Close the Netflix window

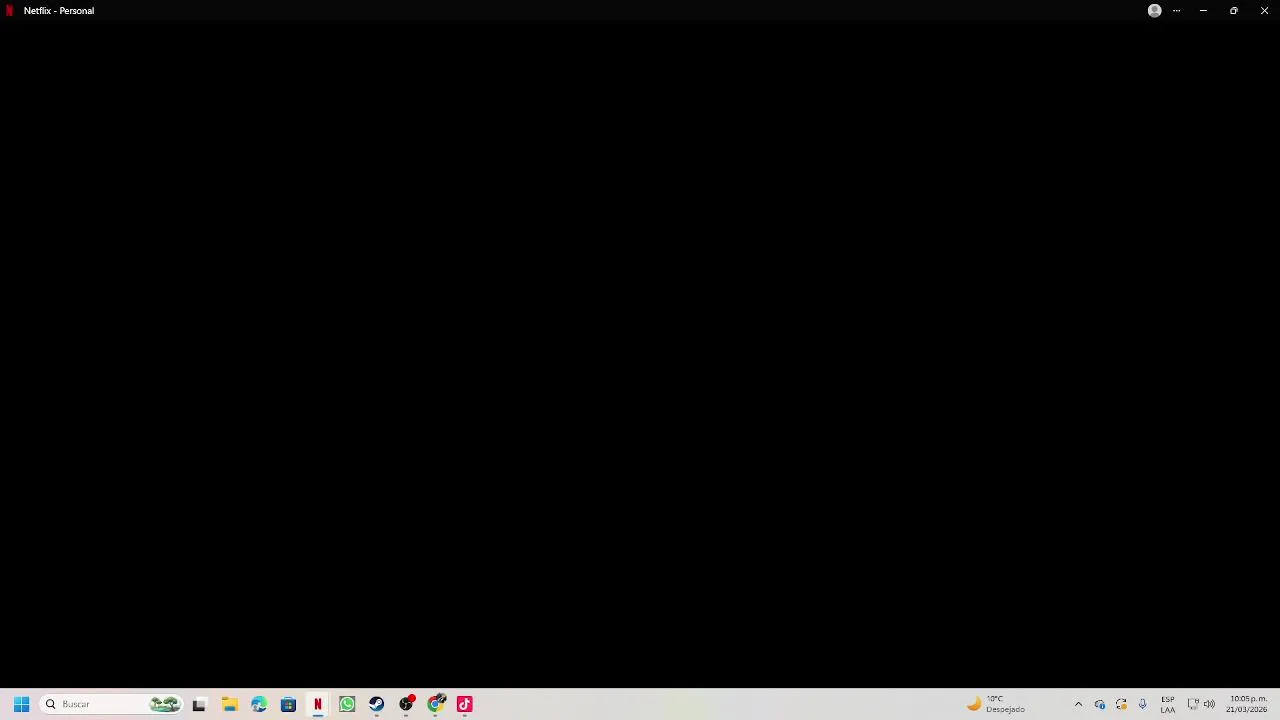click(x=1264, y=11)
